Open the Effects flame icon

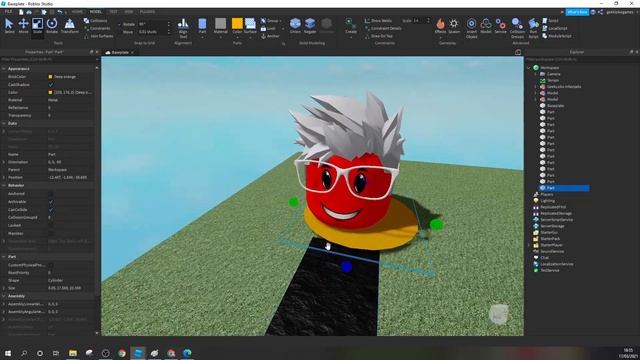point(440,24)
